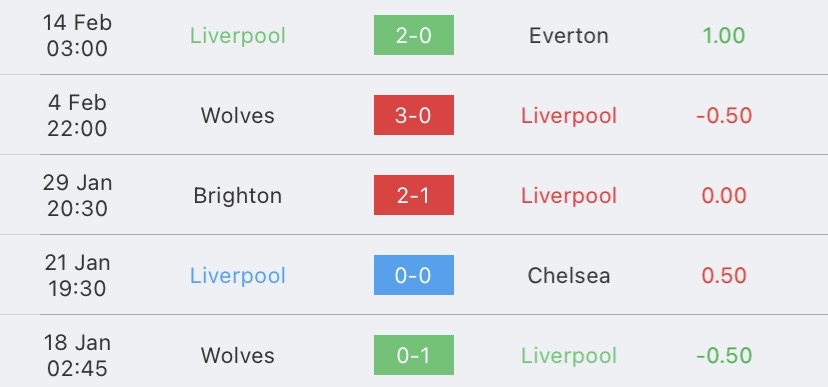Select Brighton team name
This screenshot has width=828, height=387.
[x=238, y=196]
